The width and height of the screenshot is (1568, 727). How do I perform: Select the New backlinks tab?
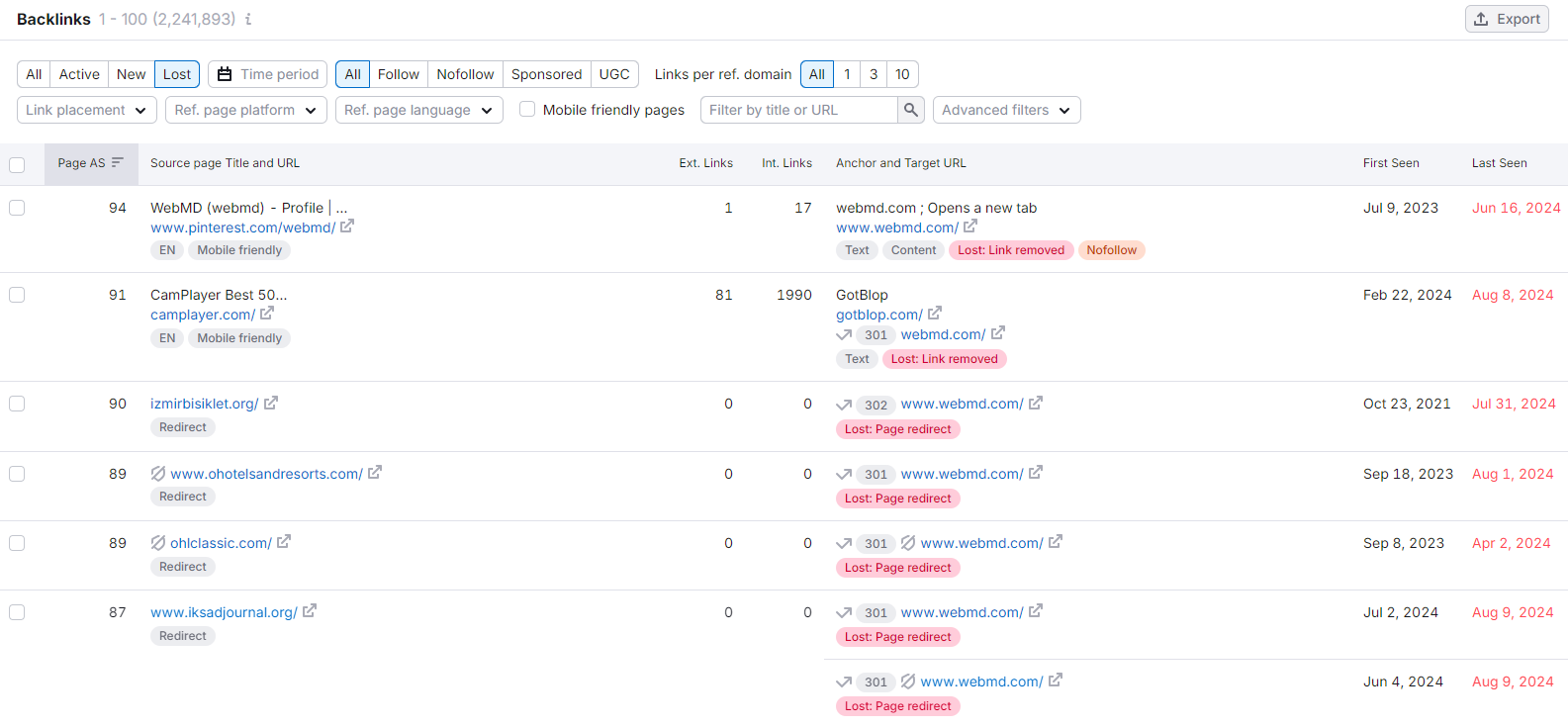tap(132, 74)
